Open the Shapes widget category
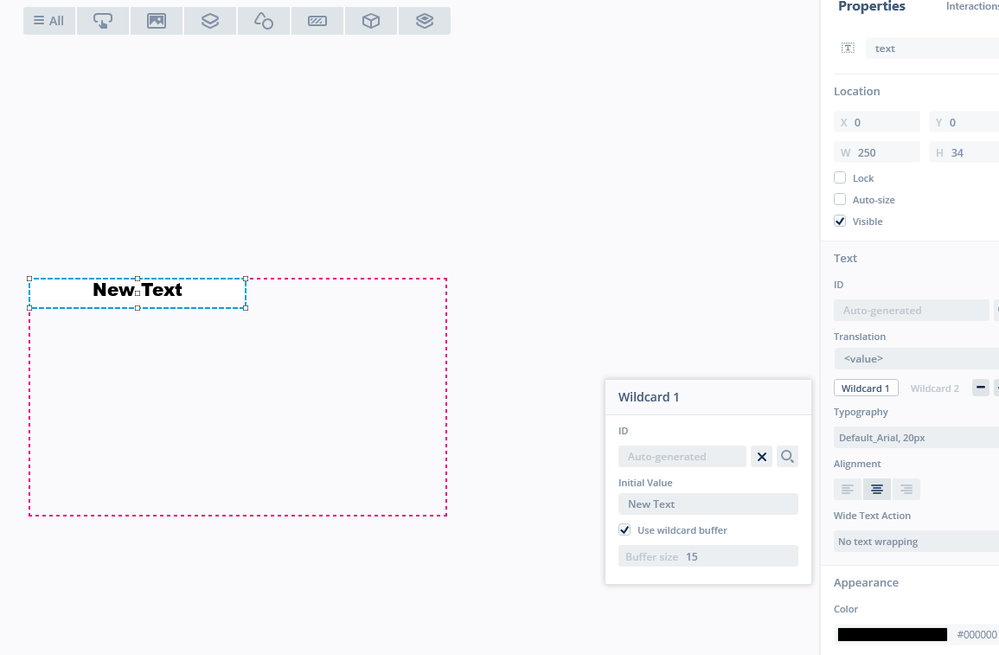The width and height of the screenshot is (999, 655). coord(264,21)
